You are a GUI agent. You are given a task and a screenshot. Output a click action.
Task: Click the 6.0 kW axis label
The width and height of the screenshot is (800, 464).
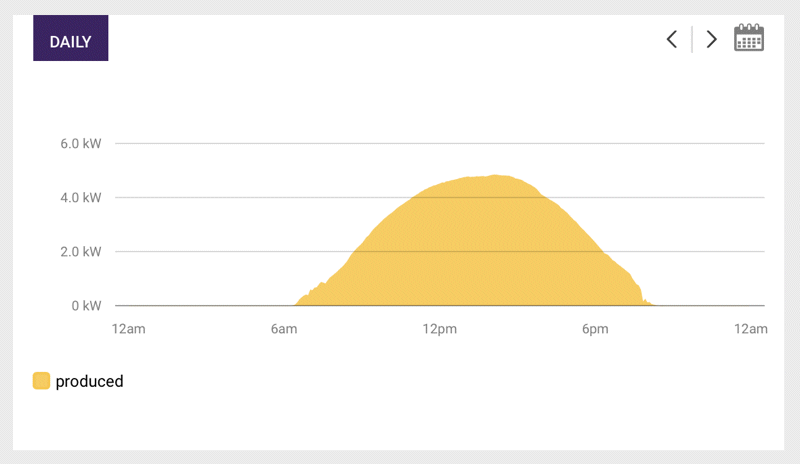[x=81, y=143]
